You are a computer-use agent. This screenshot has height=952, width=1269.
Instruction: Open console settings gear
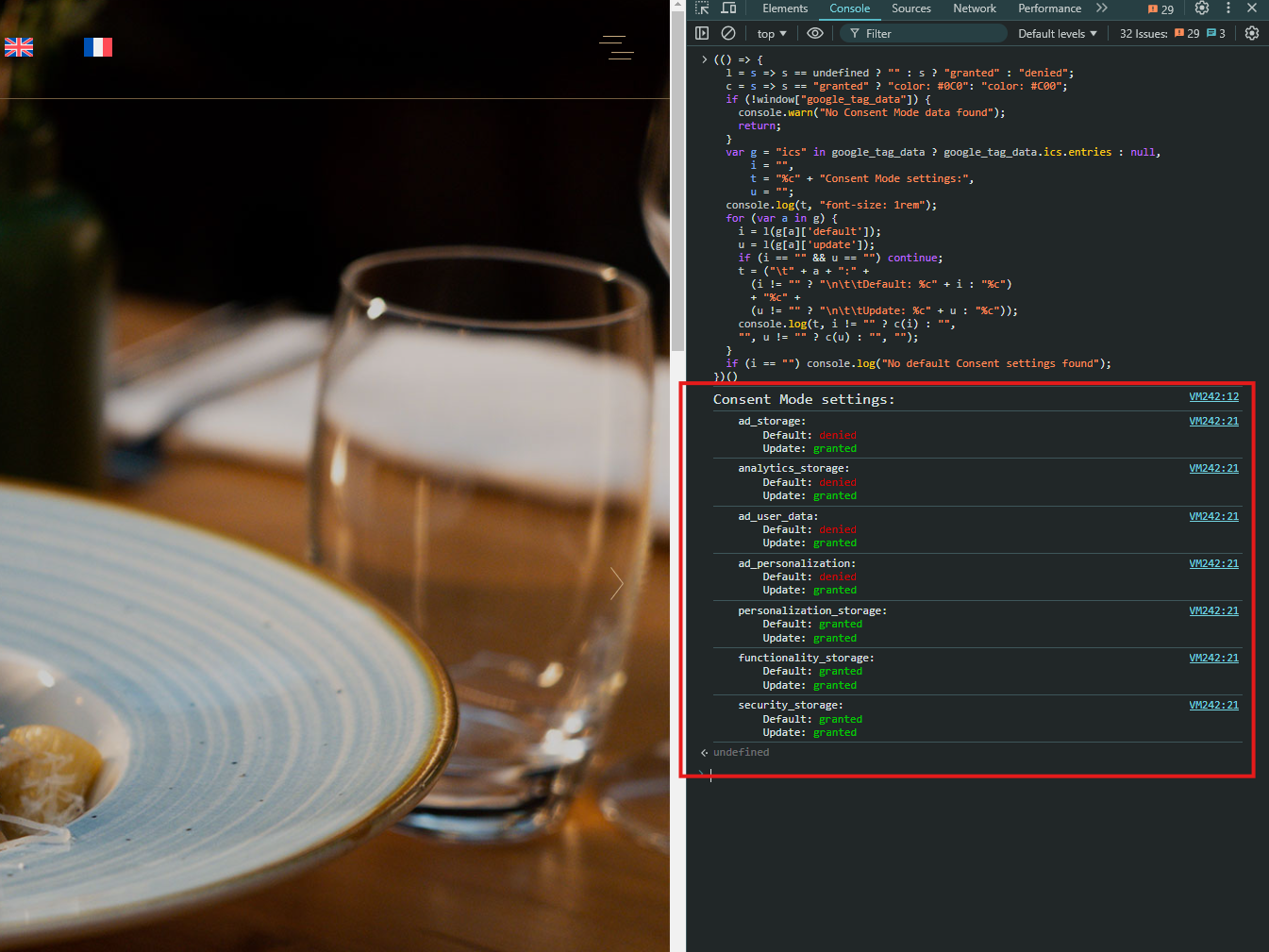(x=1252, y=33)
